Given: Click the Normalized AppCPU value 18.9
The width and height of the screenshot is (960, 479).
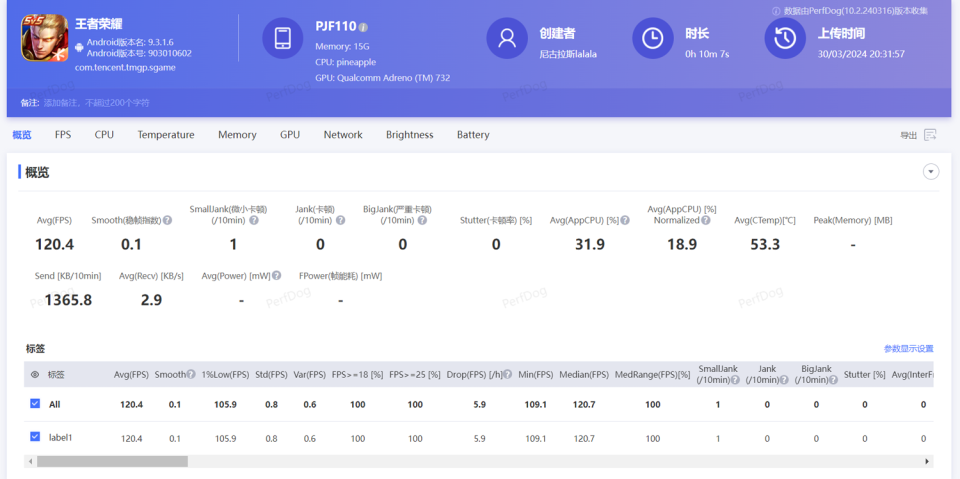Looking at the screenshot, I should point(682,244).
